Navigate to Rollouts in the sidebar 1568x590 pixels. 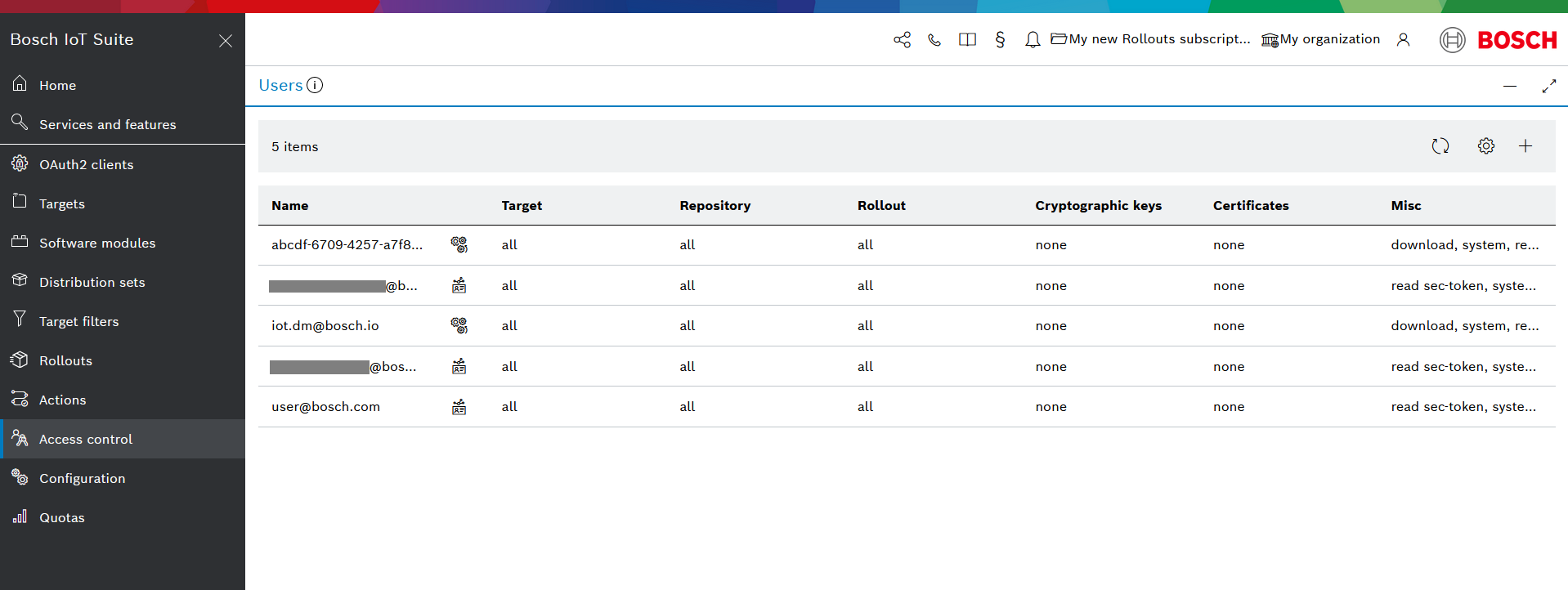click(x=65, y=360)
